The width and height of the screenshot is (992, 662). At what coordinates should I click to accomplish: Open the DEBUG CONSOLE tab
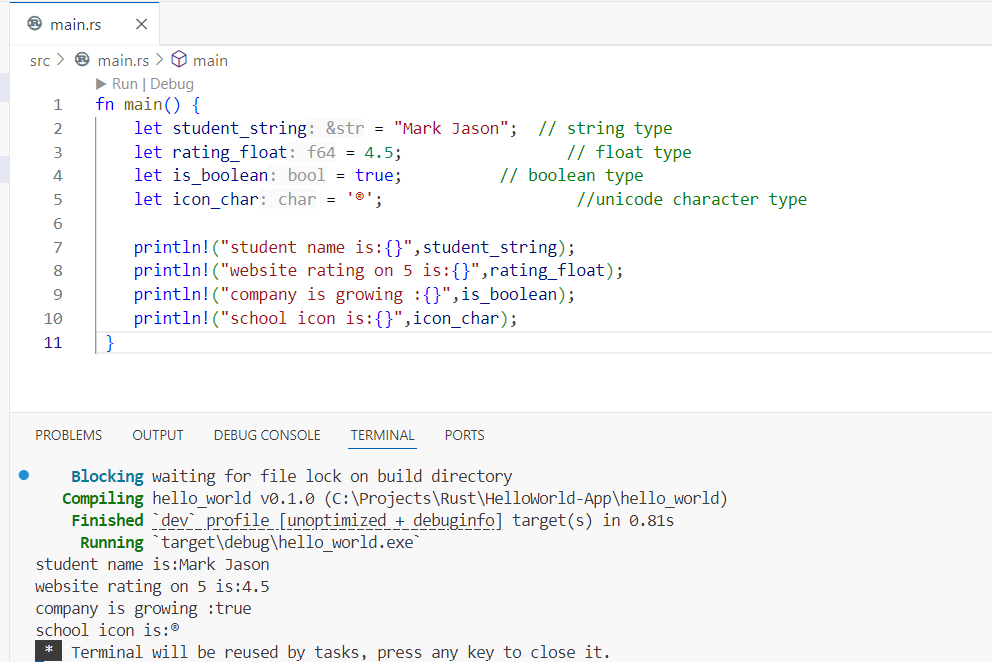point(267,435)
